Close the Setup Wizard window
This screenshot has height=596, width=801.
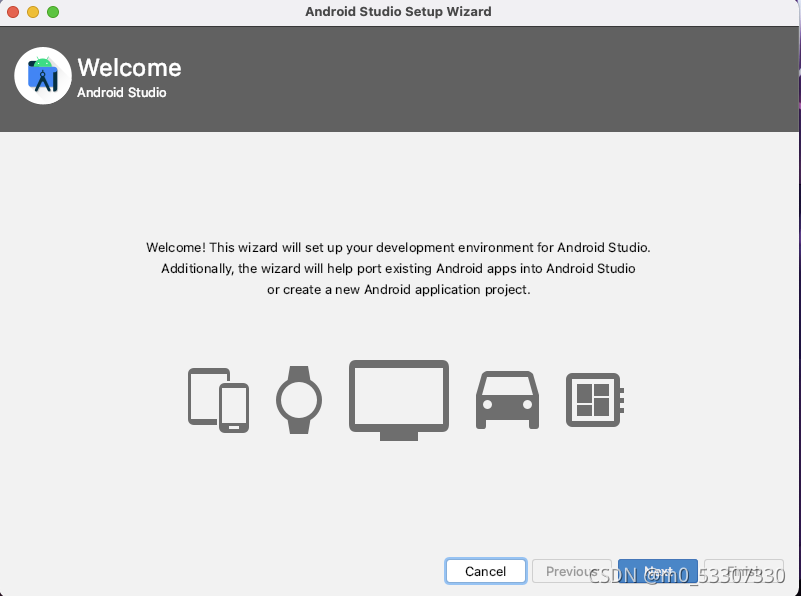click(x=13, y=12)
